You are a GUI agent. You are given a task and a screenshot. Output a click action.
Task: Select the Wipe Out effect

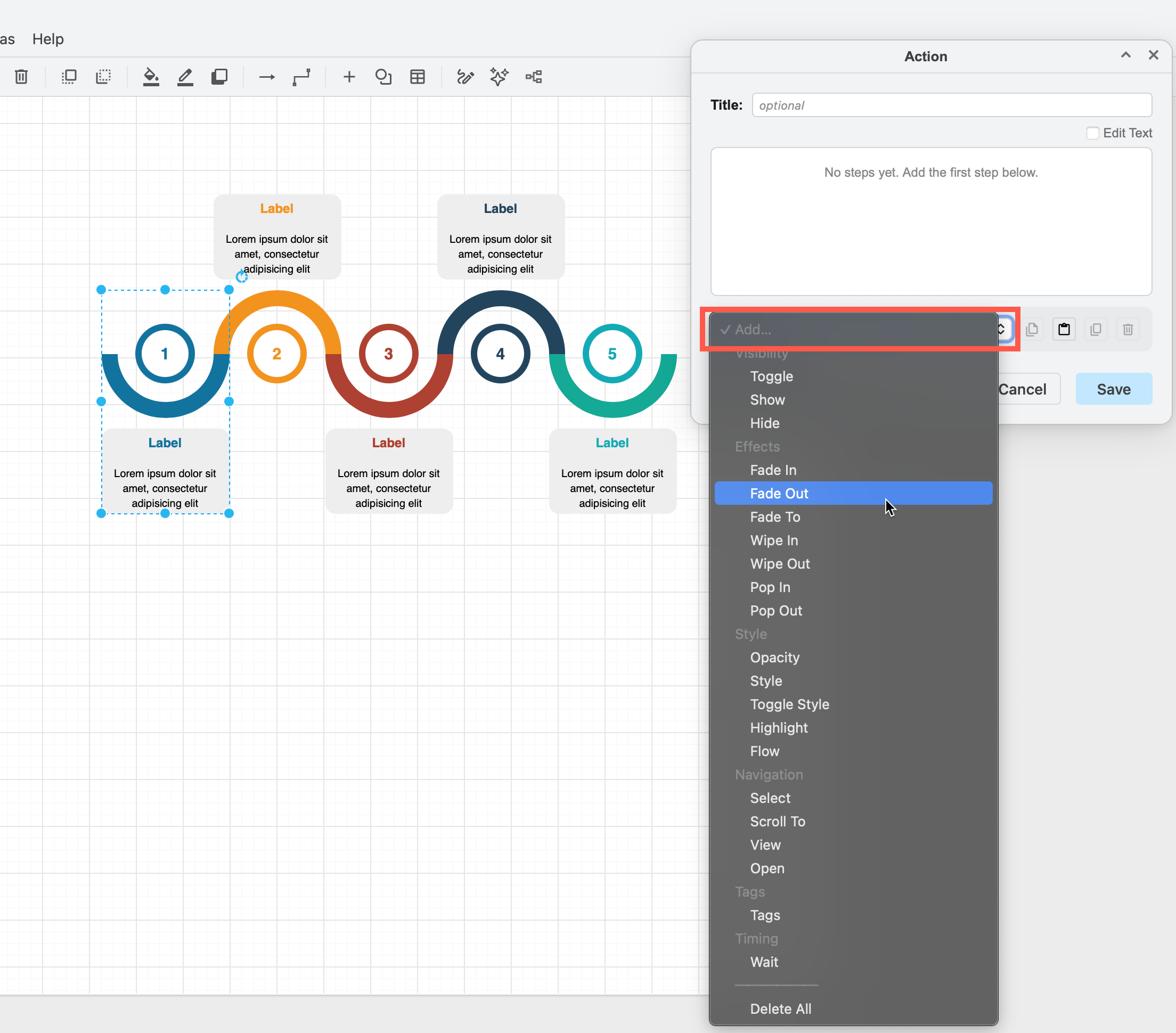pos(853,564)
